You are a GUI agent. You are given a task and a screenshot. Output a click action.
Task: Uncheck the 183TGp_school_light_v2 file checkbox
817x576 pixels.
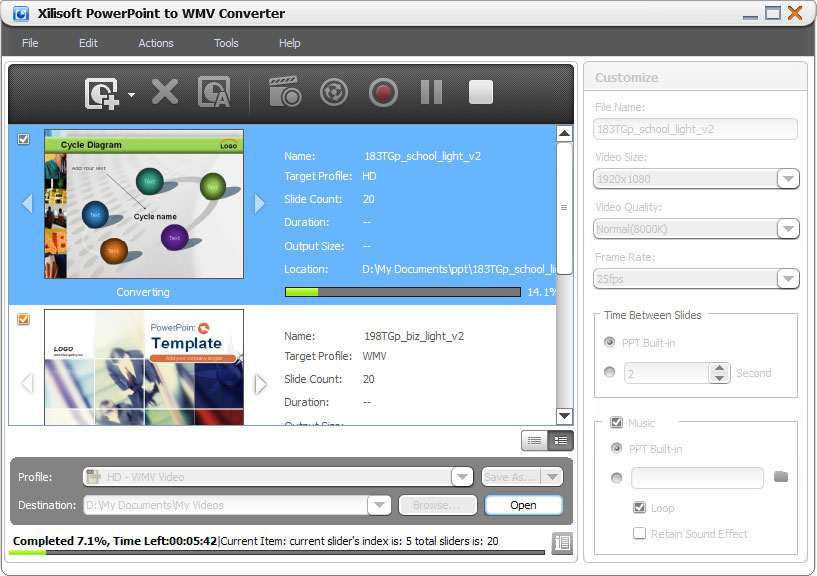click(x=24, y=139)
